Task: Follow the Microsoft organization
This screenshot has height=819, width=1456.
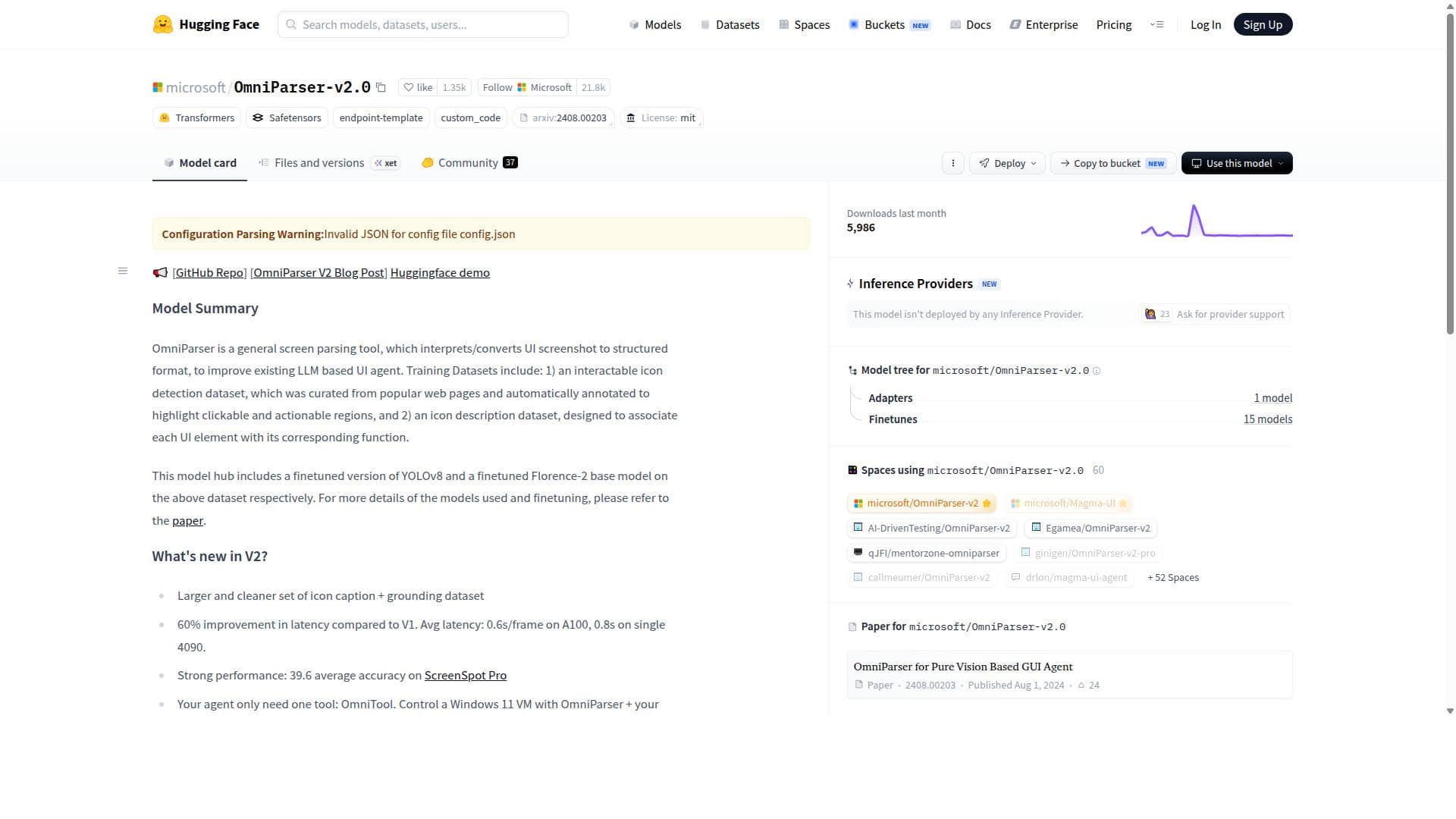Action: 527,87
